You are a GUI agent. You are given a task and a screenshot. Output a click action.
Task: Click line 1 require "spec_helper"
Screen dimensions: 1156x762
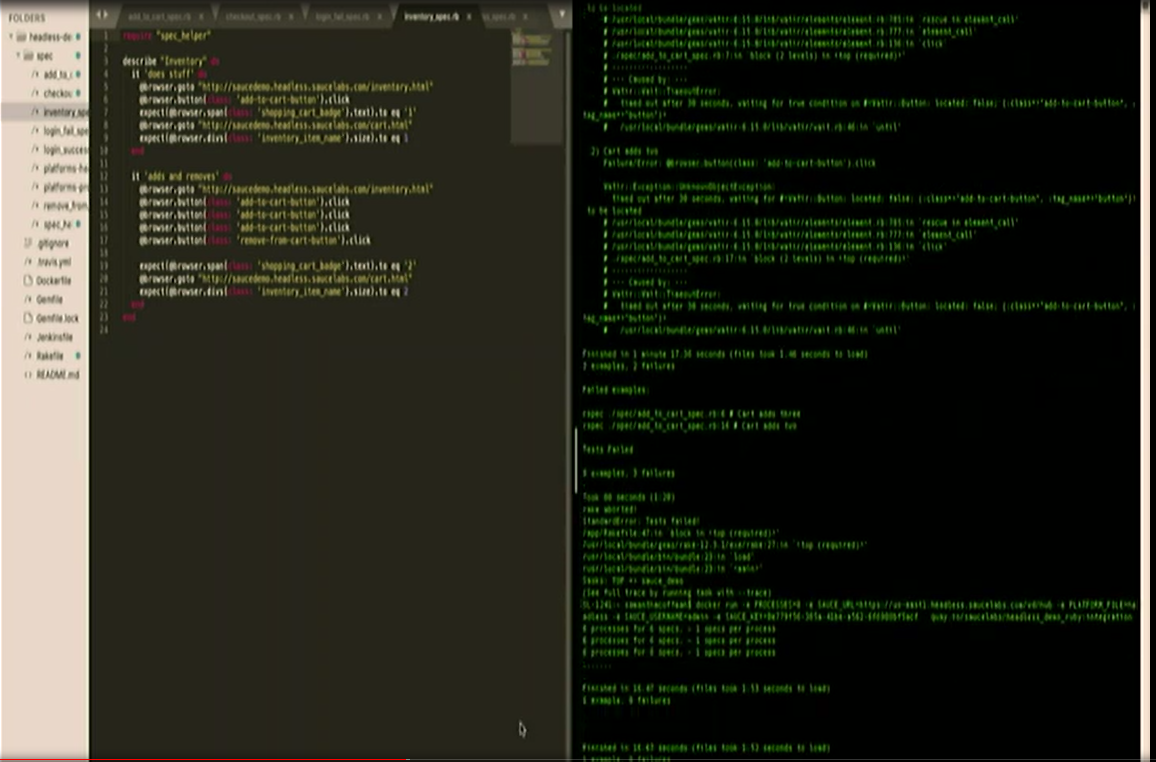167,35
